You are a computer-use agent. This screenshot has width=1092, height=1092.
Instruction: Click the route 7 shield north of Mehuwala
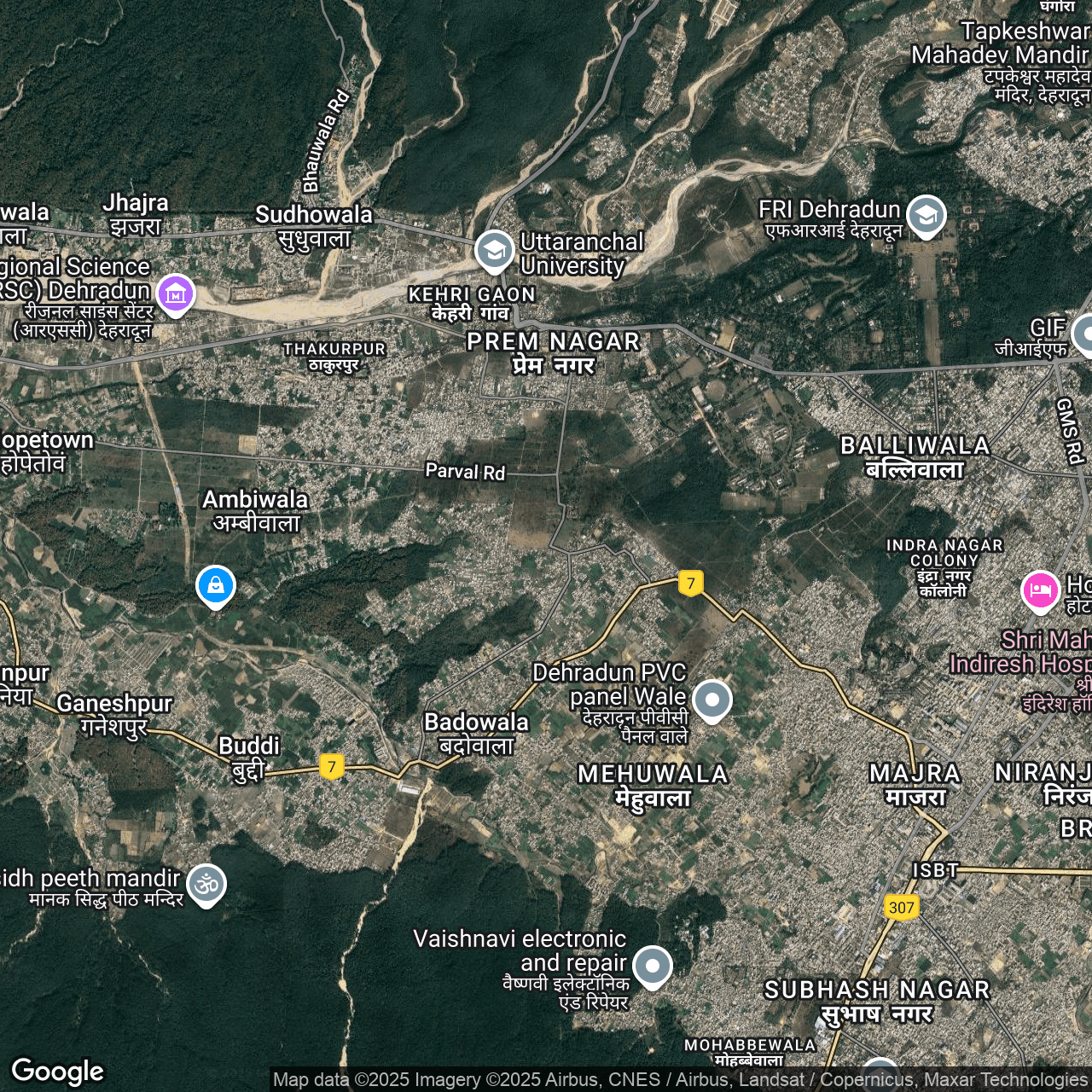point(691,584)
